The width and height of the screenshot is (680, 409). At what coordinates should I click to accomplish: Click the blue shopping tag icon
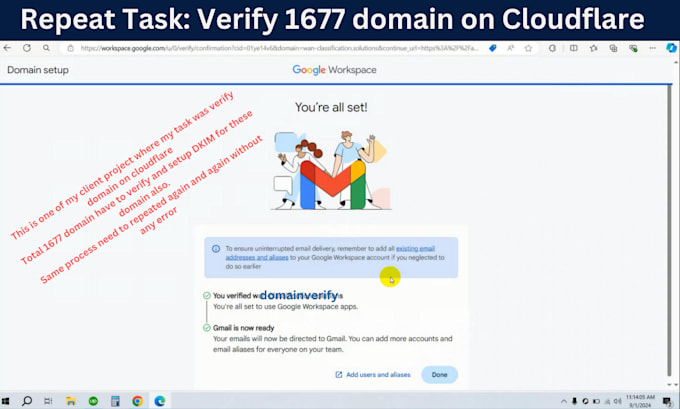pos(493,48)
